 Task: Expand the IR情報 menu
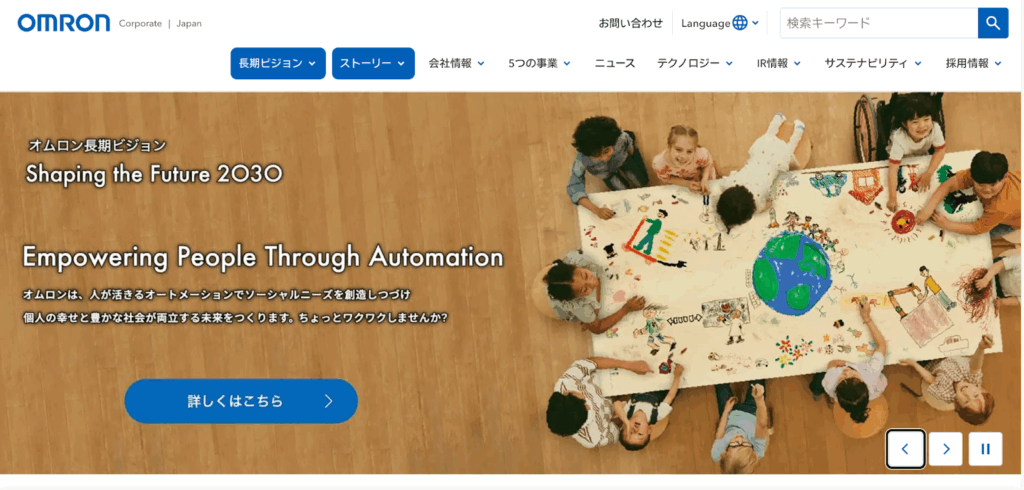click(779, 63)
